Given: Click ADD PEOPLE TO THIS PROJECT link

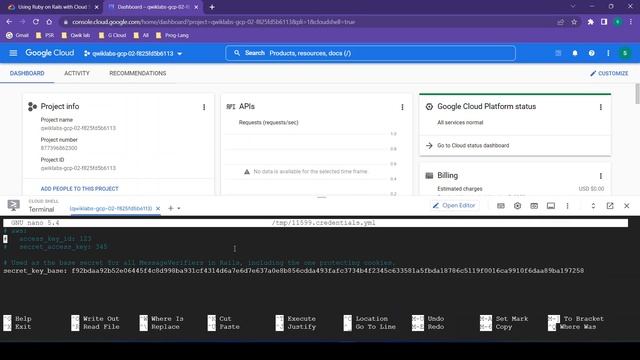Looking at the screenshot, I should [x=80, y=189].
